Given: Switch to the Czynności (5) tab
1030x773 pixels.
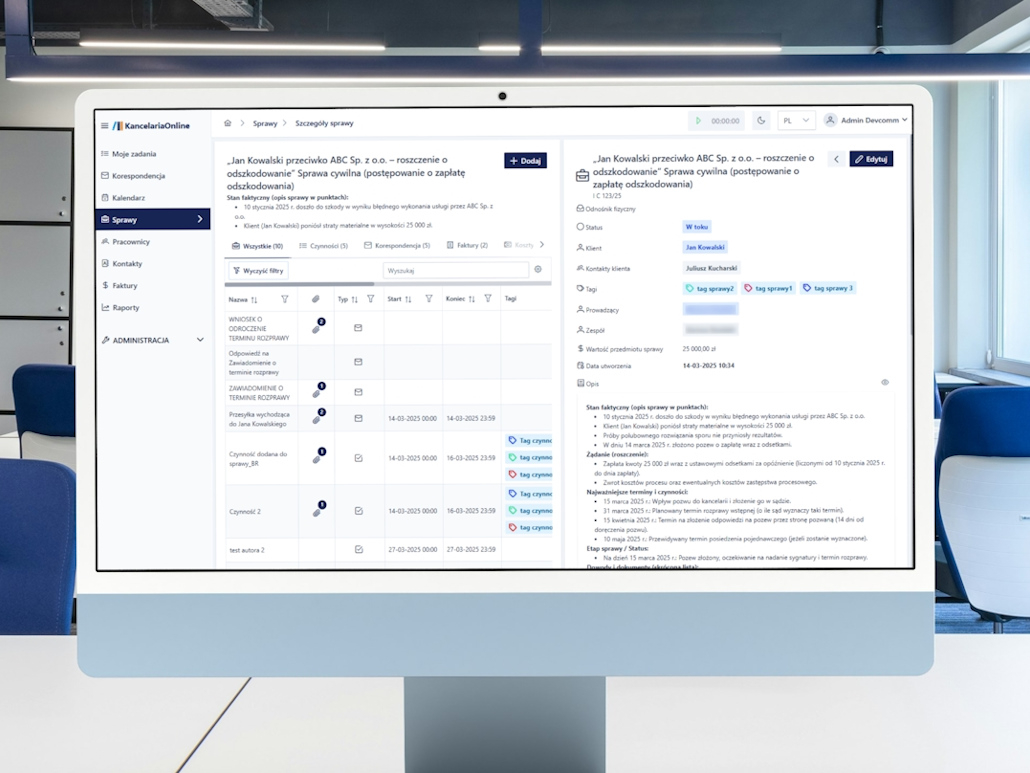Looking at the screenshot, I should (x=323, y=245).
